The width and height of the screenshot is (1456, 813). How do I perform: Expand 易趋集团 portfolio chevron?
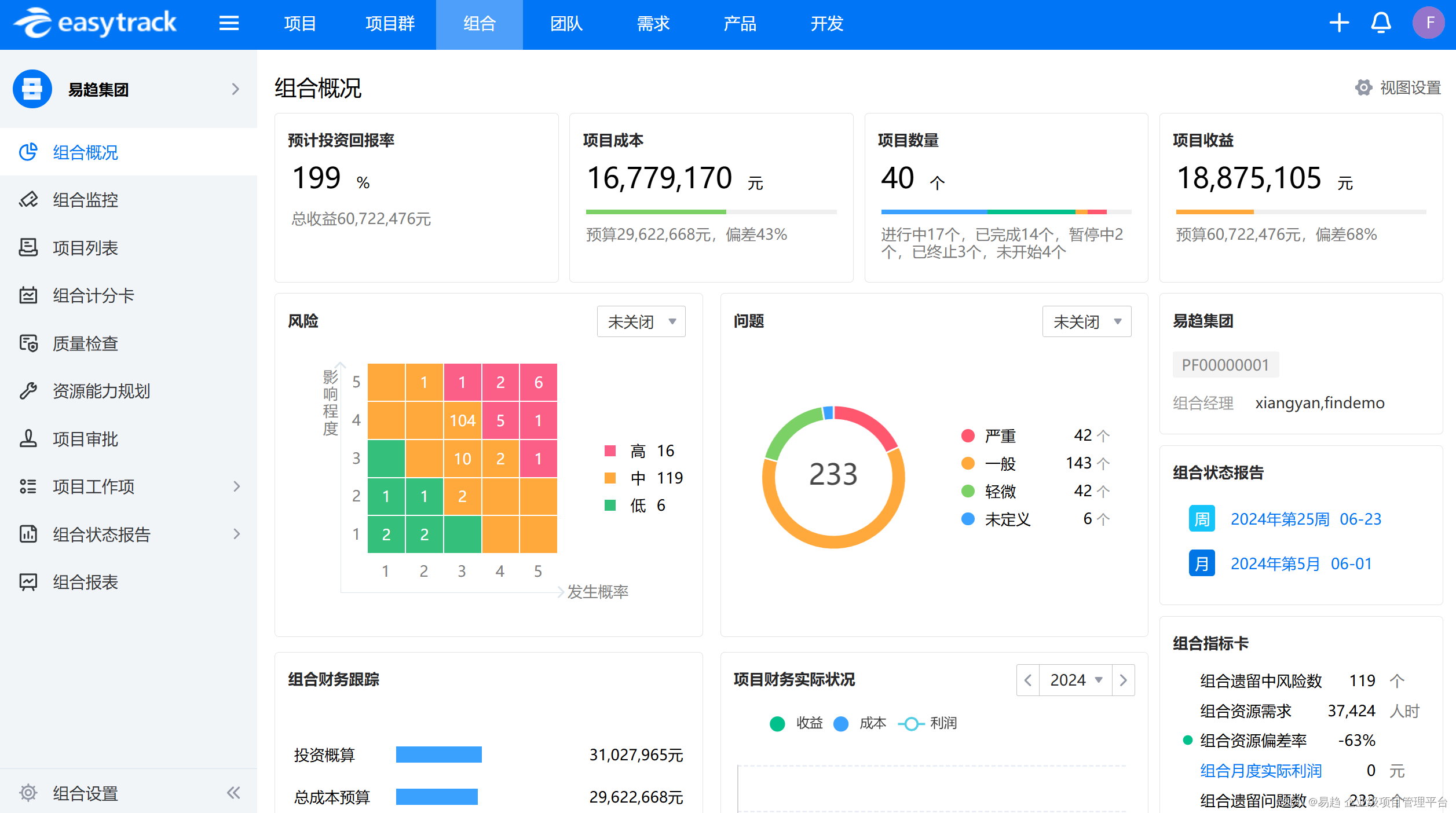click(235, 89)
